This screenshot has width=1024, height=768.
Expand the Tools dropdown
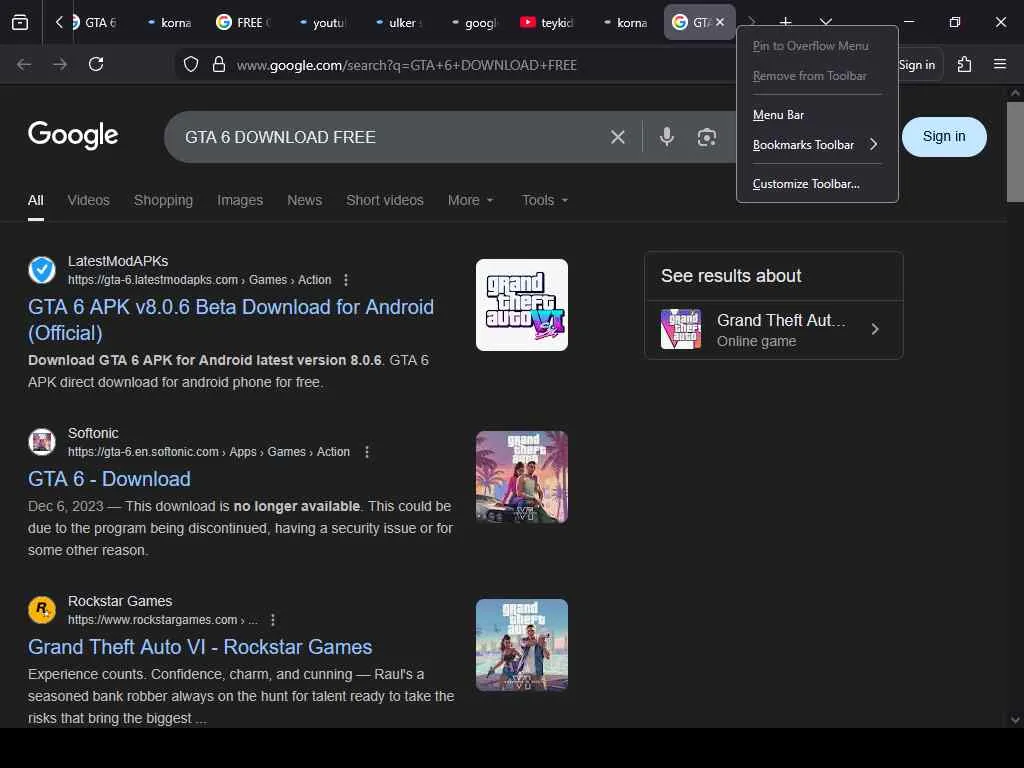tap(545, 200)
